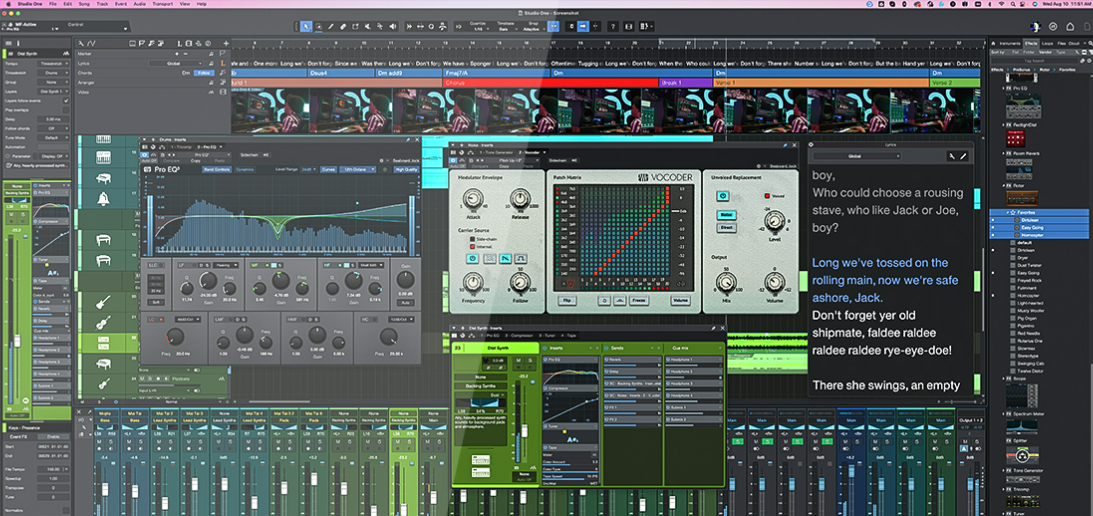Open the video player toolbar icon
Image resolution: width=1093 pixels, height=516 pixels.
tap(628, 26)
